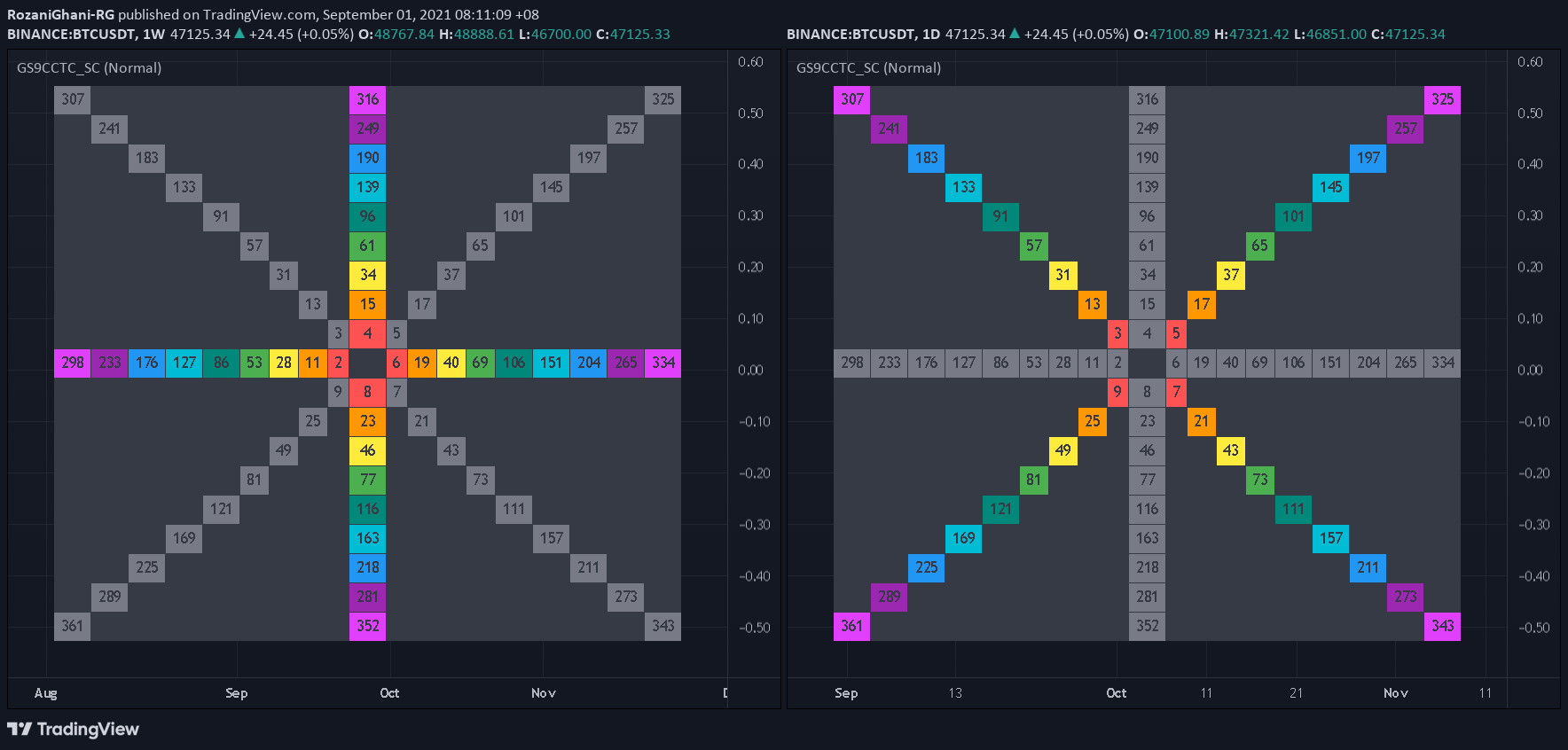Click the BINANCE:BTCUSDT, 1D symbol title
1568x750 pixels.
coord(863,34)
